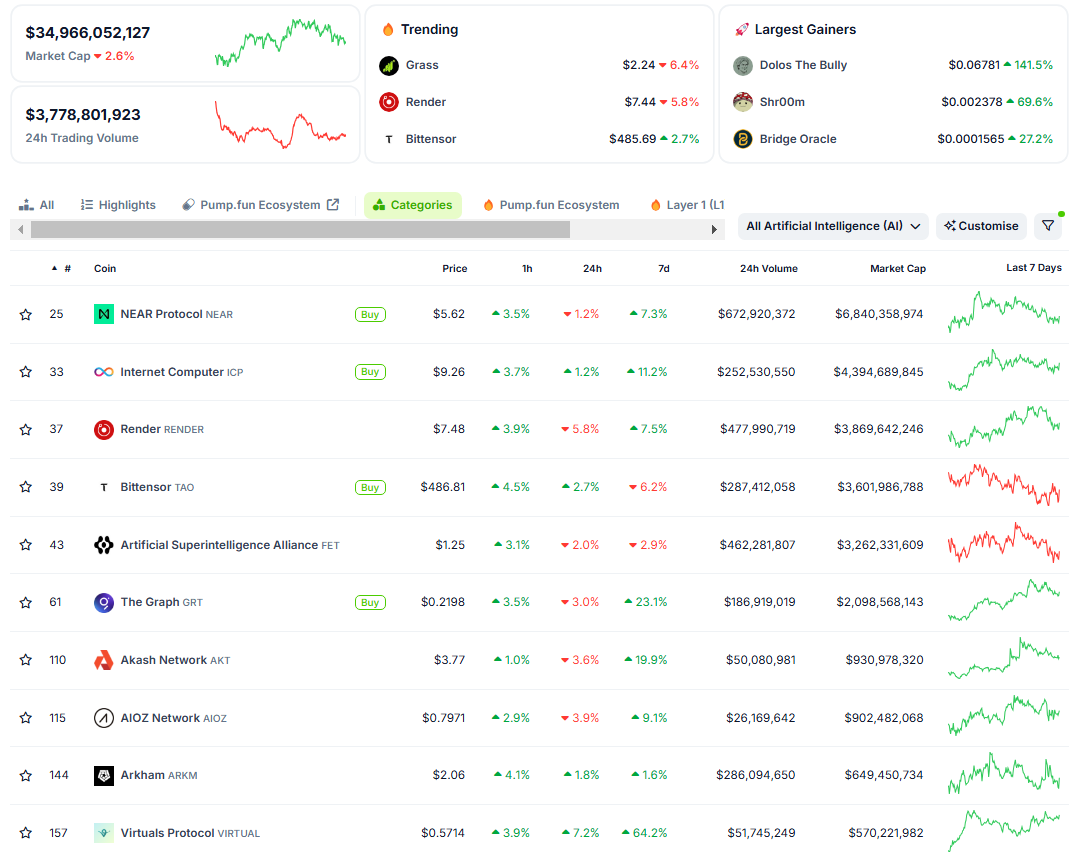Open Bittensor red 7-day sparkline
This screenshot has height=862, width=1083.
1004,485
